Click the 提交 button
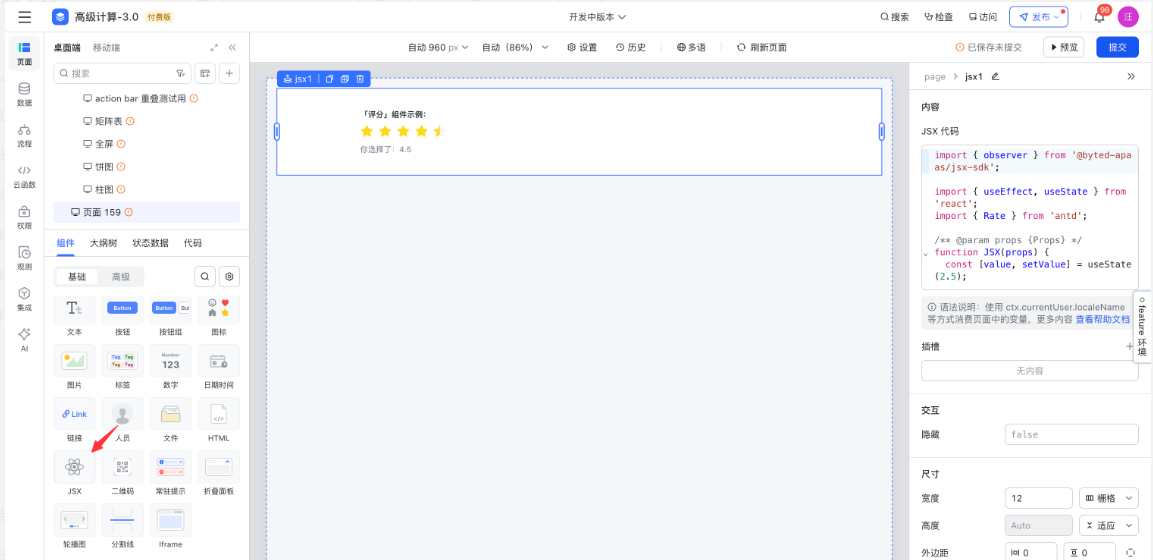1153x560 pixels. pos(1117,47)
